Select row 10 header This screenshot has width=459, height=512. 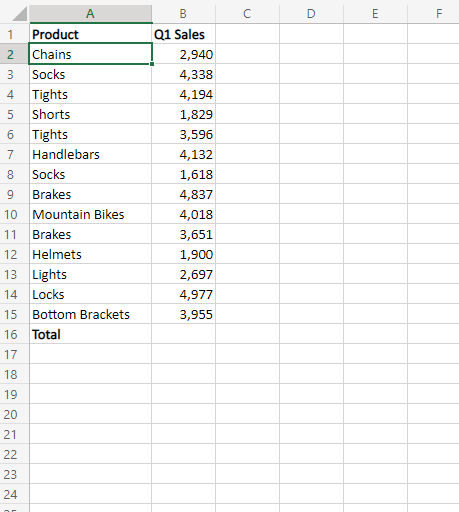point(14,214)
